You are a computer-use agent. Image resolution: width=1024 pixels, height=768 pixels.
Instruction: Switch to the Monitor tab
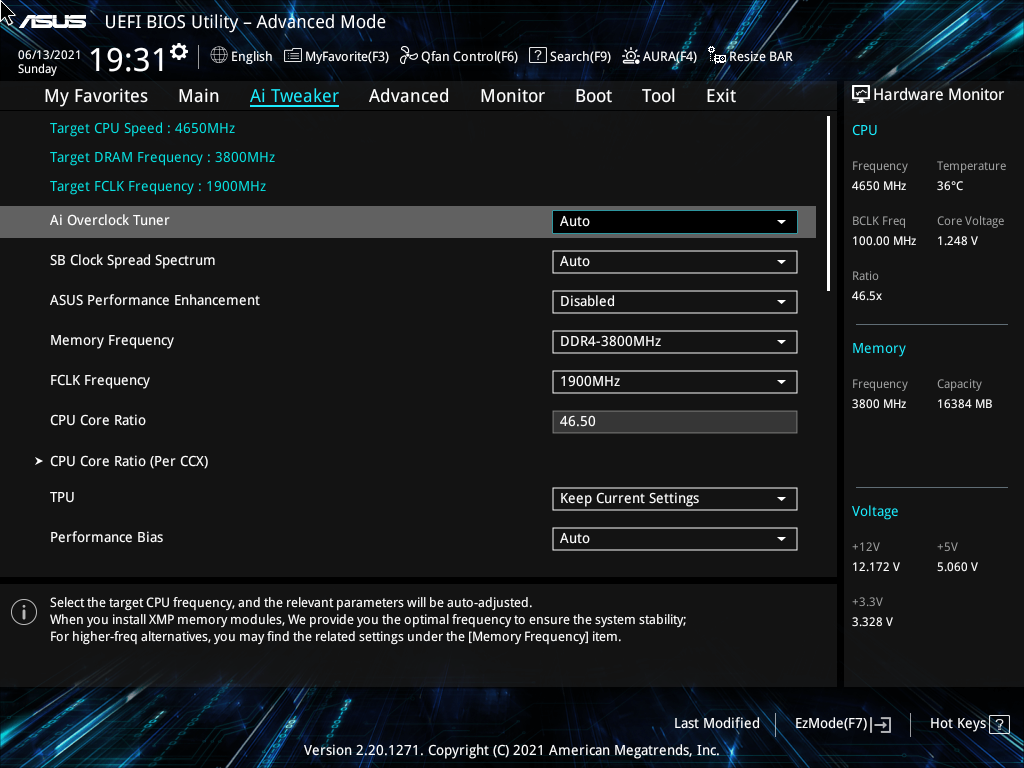pyautogui.click(x=513, y=96)
